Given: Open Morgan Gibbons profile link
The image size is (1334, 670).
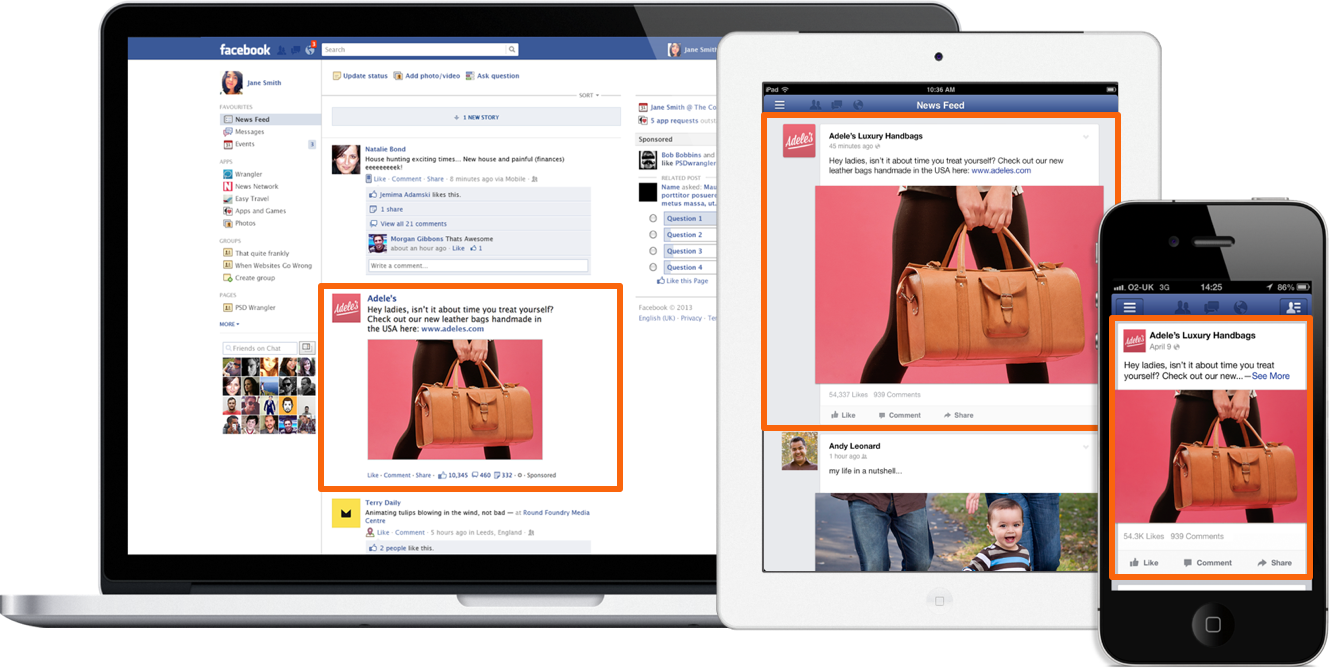Looking at the screenshot, I should point(417,239).
